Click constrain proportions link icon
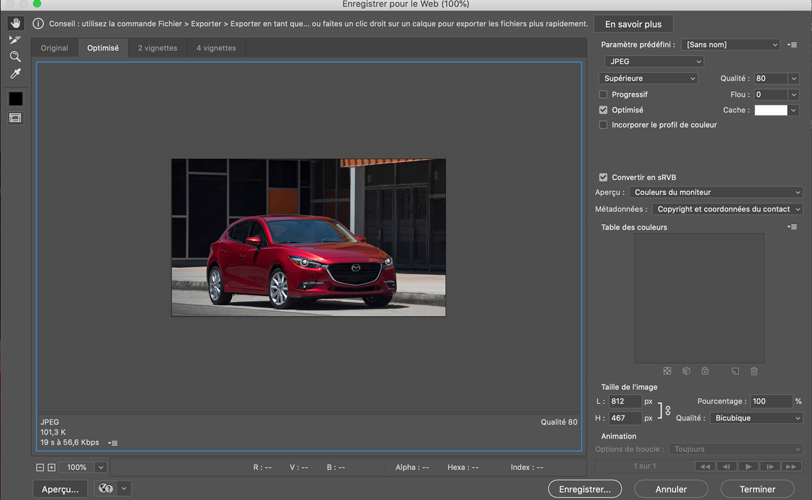The width and height of the screenshot is (812, 500). (668, 410)
